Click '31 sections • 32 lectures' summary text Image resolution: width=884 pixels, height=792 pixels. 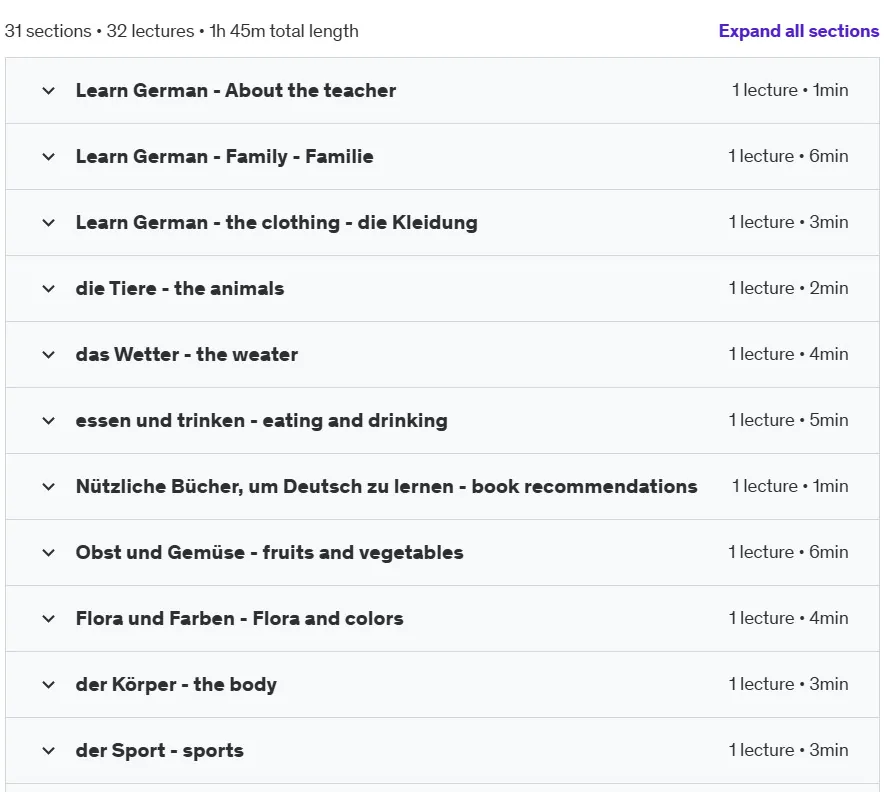click(99, 31)
